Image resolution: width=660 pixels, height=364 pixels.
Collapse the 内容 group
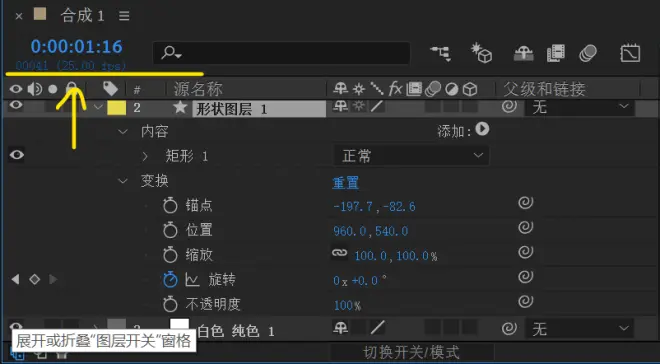123,132
